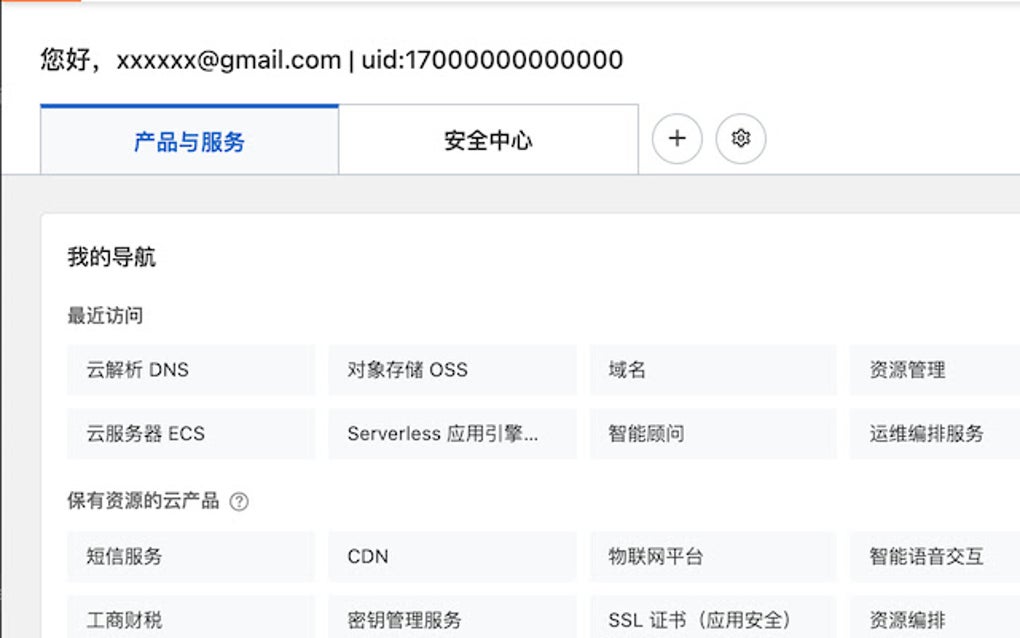Open 运维编排服务
Viewport: 1020px width, 638px height.
(x=935, y=434)
